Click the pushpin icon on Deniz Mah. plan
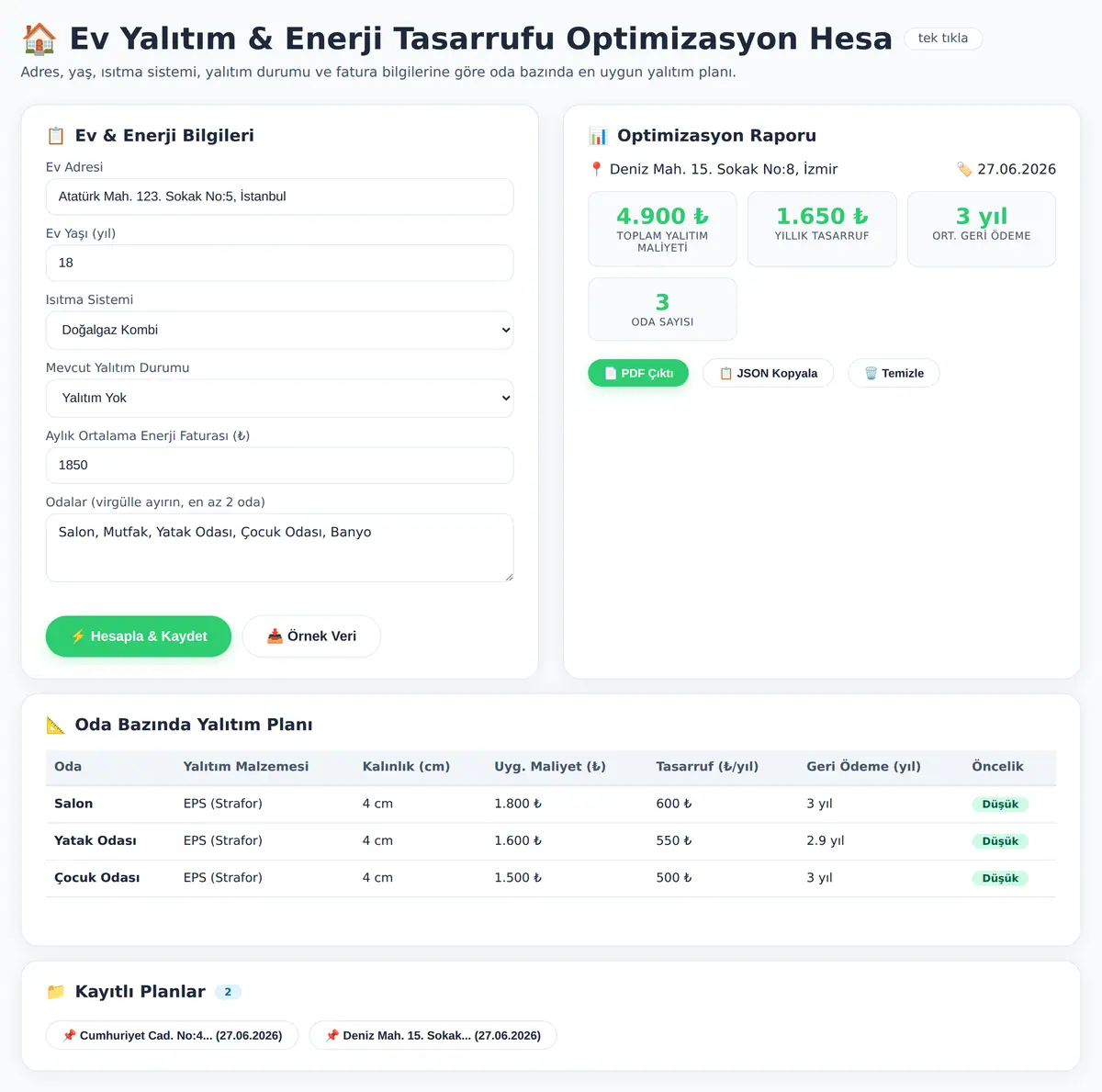The height and width of the screenshot is (1092, 1102). click(332, 1035)
